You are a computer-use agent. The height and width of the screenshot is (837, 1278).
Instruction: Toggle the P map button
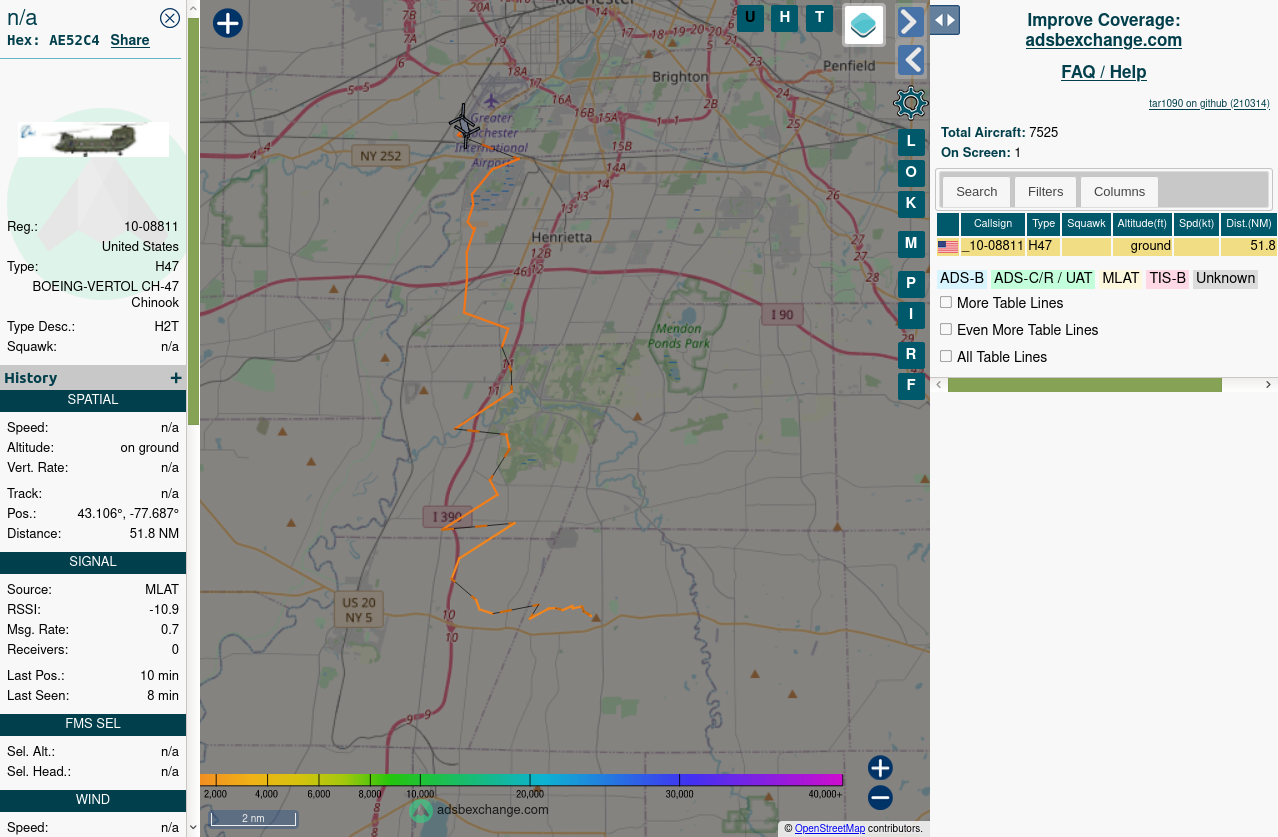911,284
